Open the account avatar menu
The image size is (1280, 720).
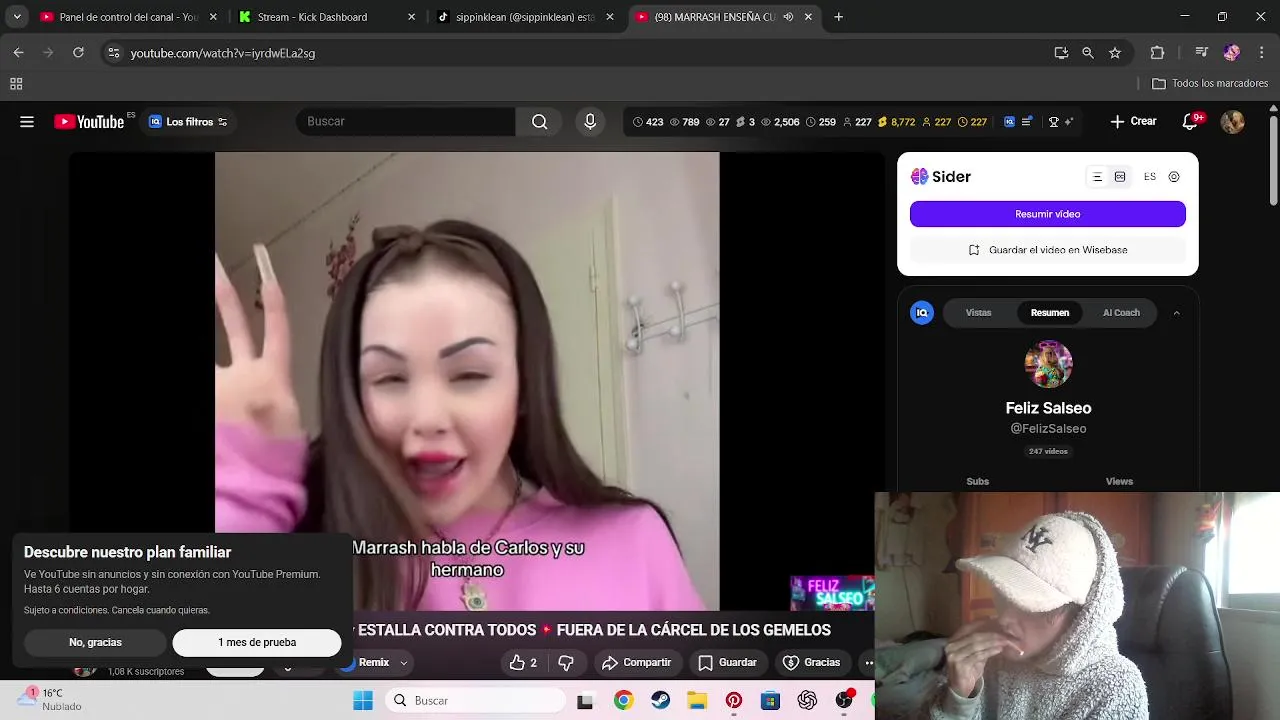tap(1232, 122)
